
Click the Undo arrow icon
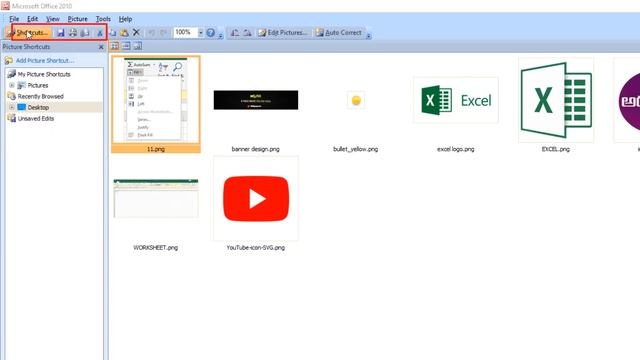tap(151, 33)
